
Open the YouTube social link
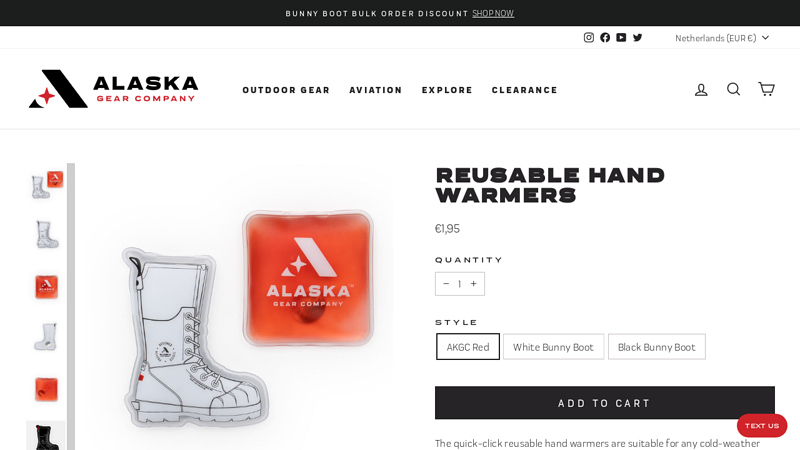tap(621, 37)
